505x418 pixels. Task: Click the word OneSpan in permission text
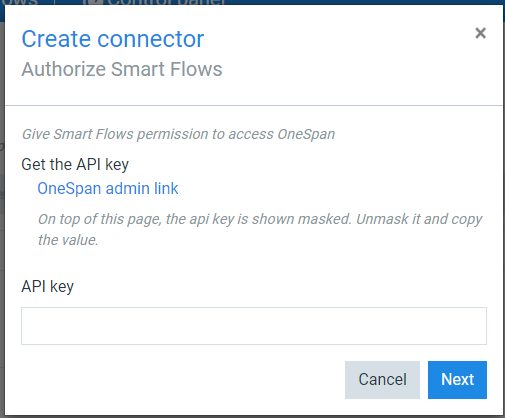coord(306,134)
